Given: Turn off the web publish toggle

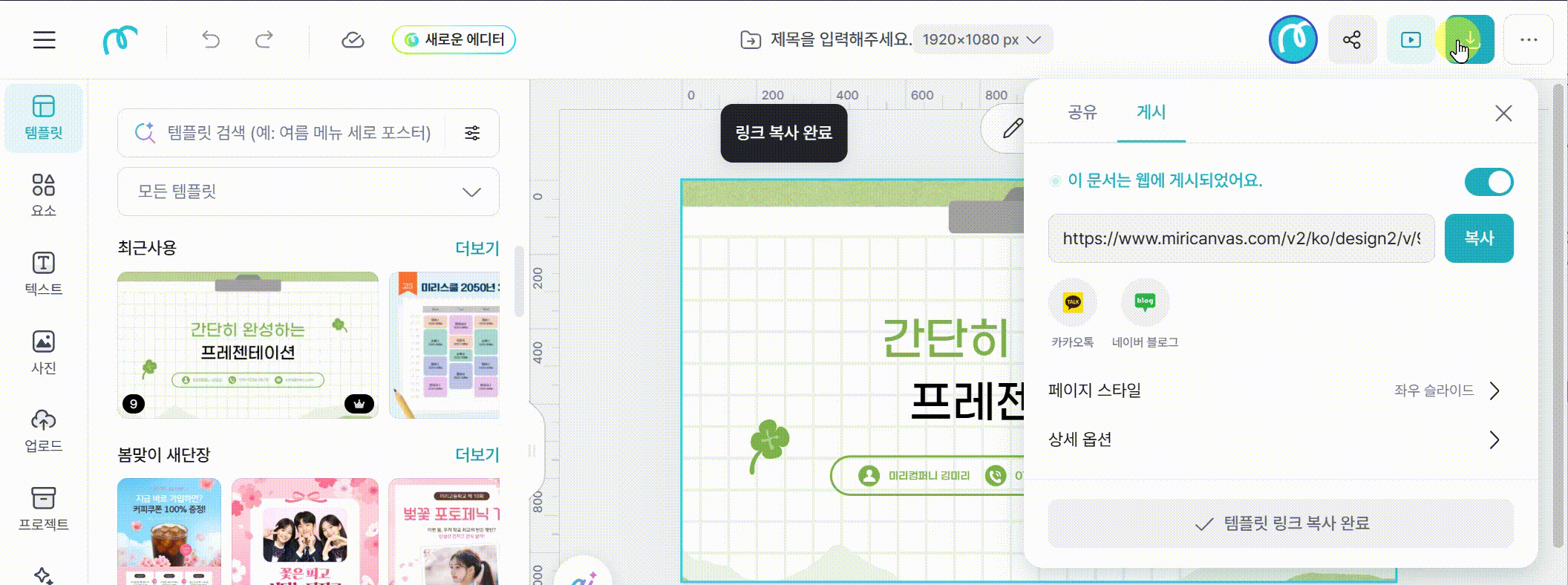Looking at the screenshot, I should coord(1489,182).
